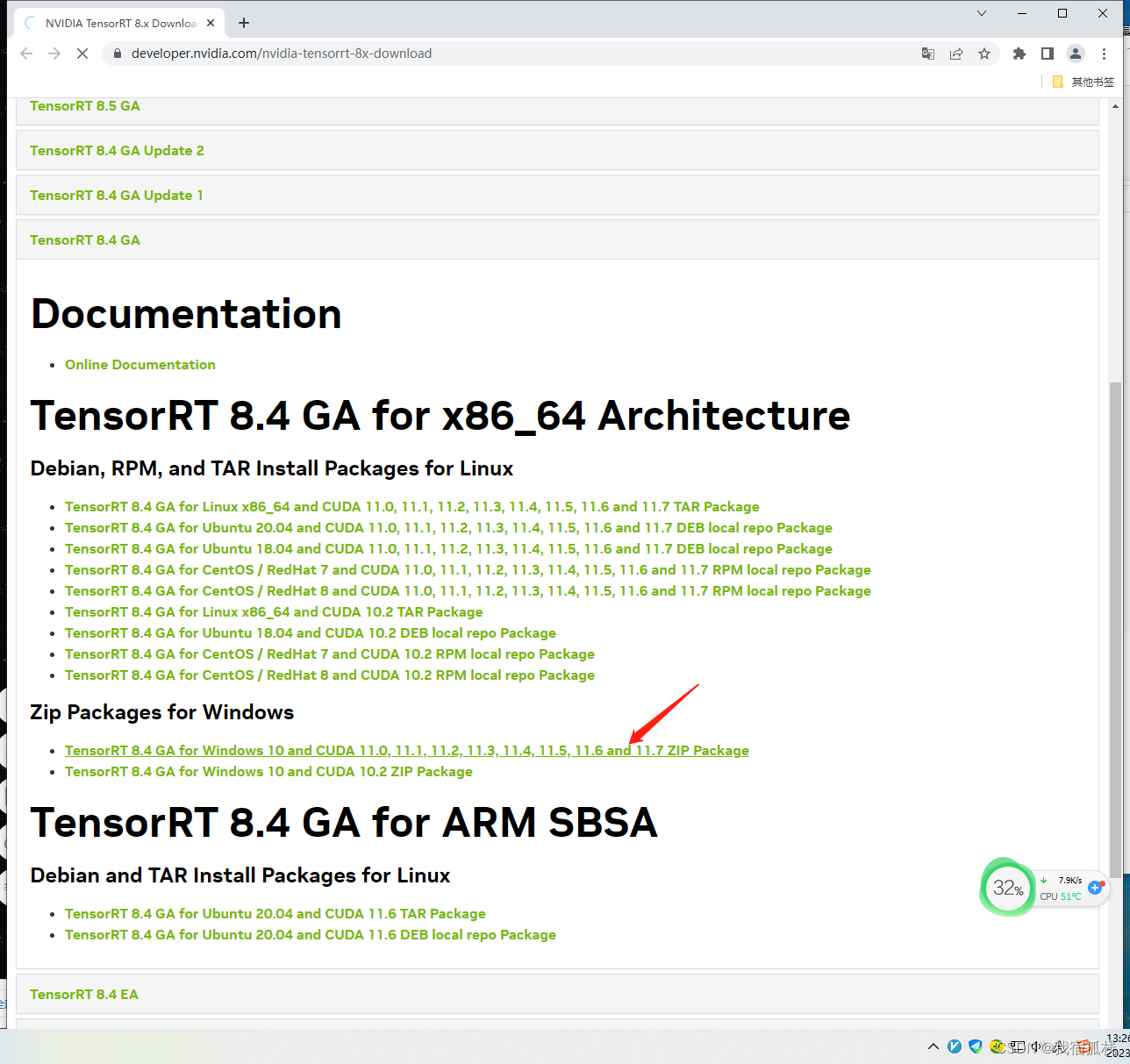Click 'Zip Packages for Windows' heading
The image size is (1130, 1064).
coord(162,712)
